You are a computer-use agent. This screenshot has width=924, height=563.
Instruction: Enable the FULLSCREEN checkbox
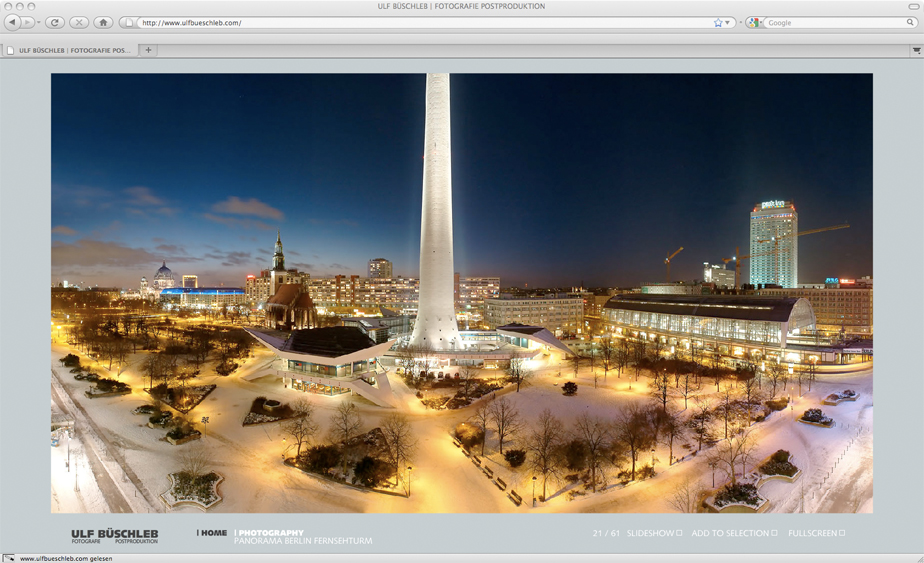coord(842,533)
